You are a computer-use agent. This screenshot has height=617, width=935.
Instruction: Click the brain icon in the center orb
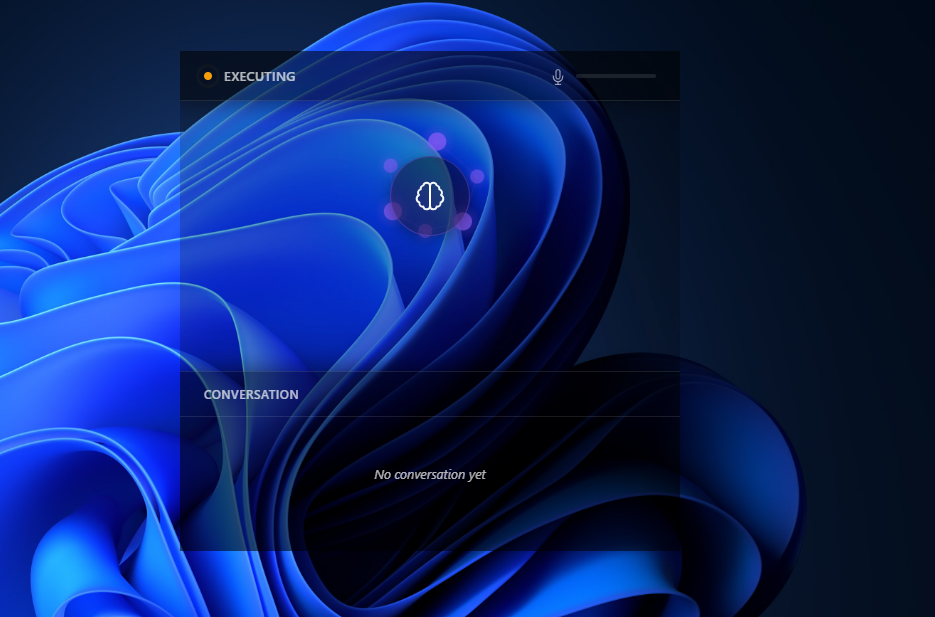[430, 196]
